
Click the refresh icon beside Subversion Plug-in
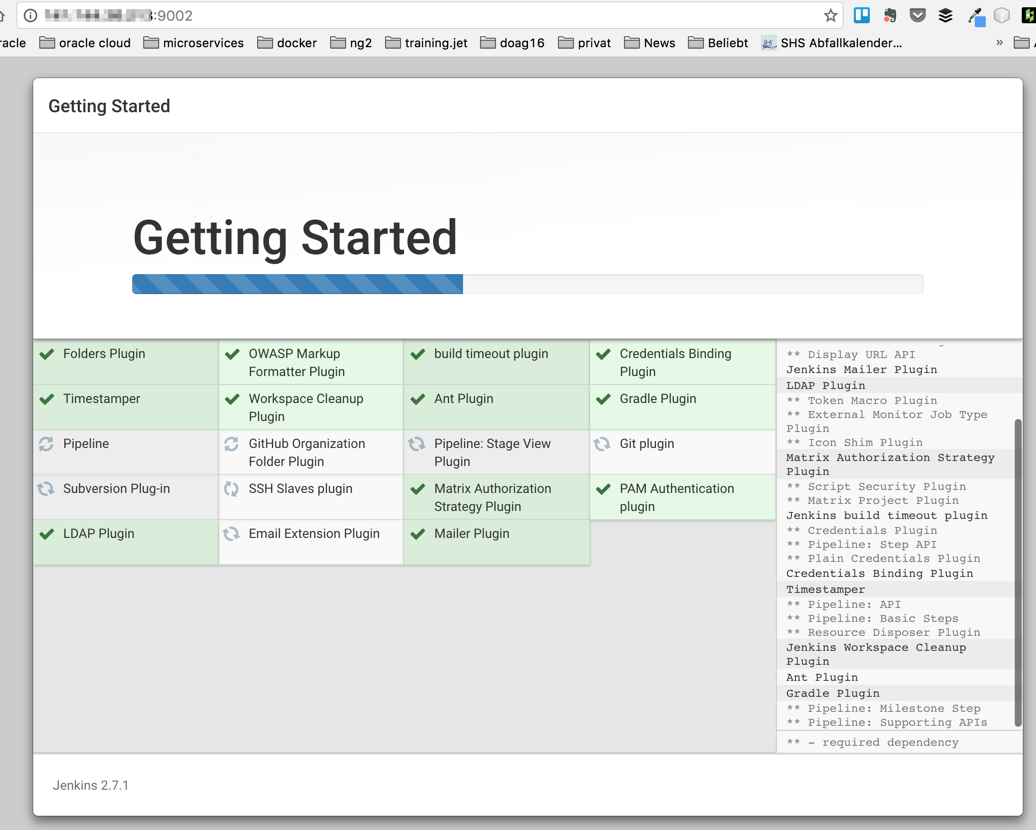tap(46, 489)
